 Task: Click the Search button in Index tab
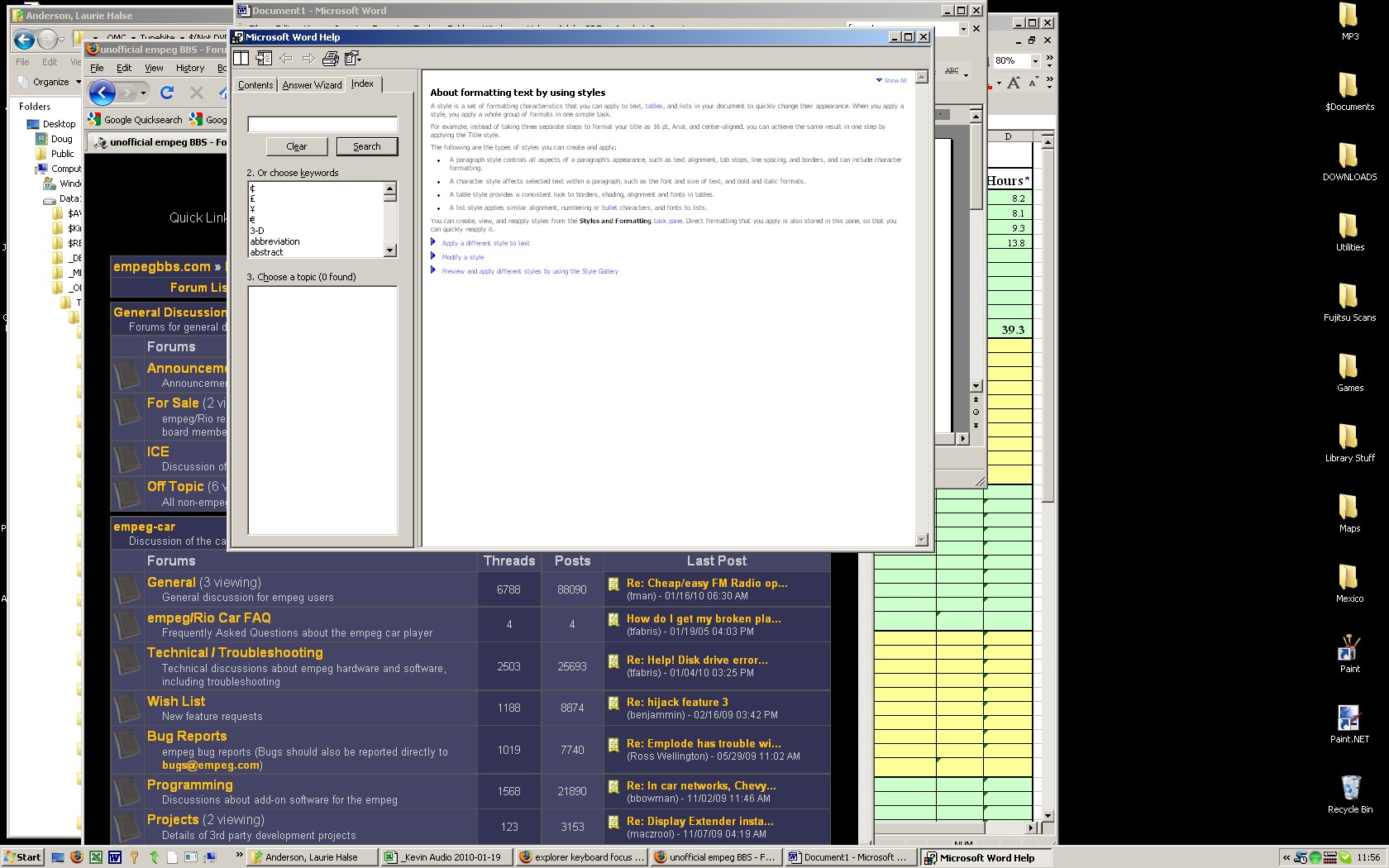(367, 146)
